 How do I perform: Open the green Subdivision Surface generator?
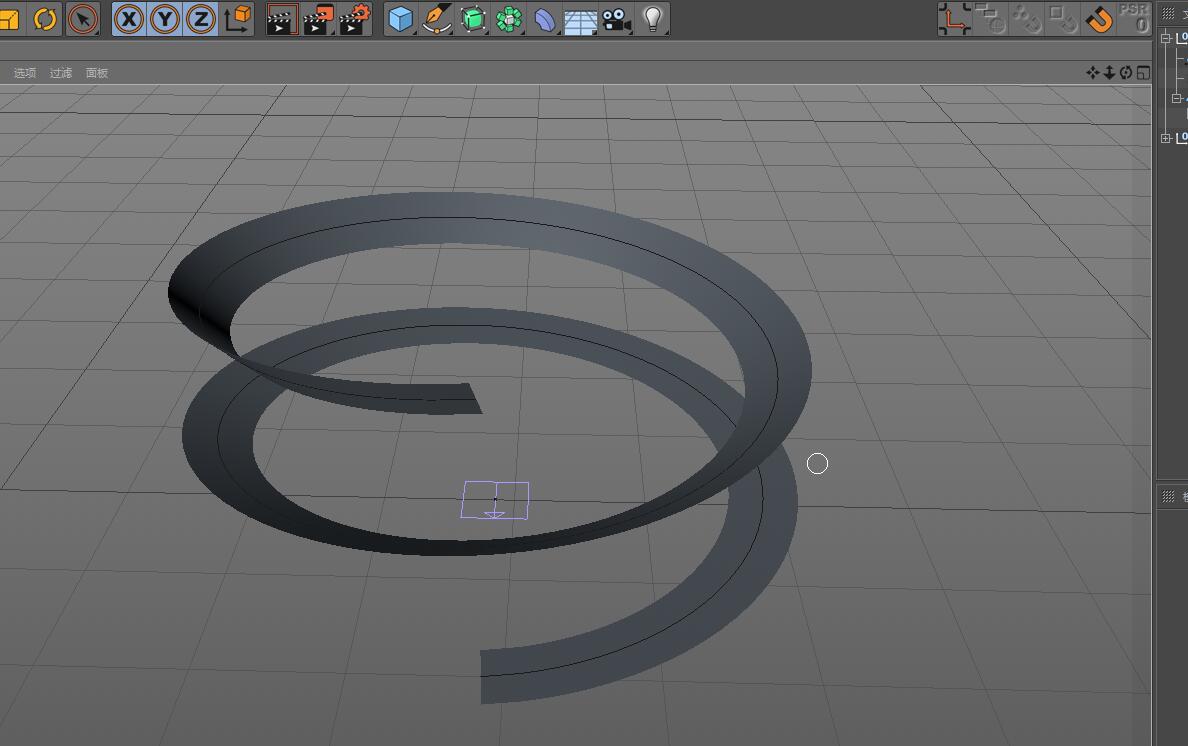point(472,19)
